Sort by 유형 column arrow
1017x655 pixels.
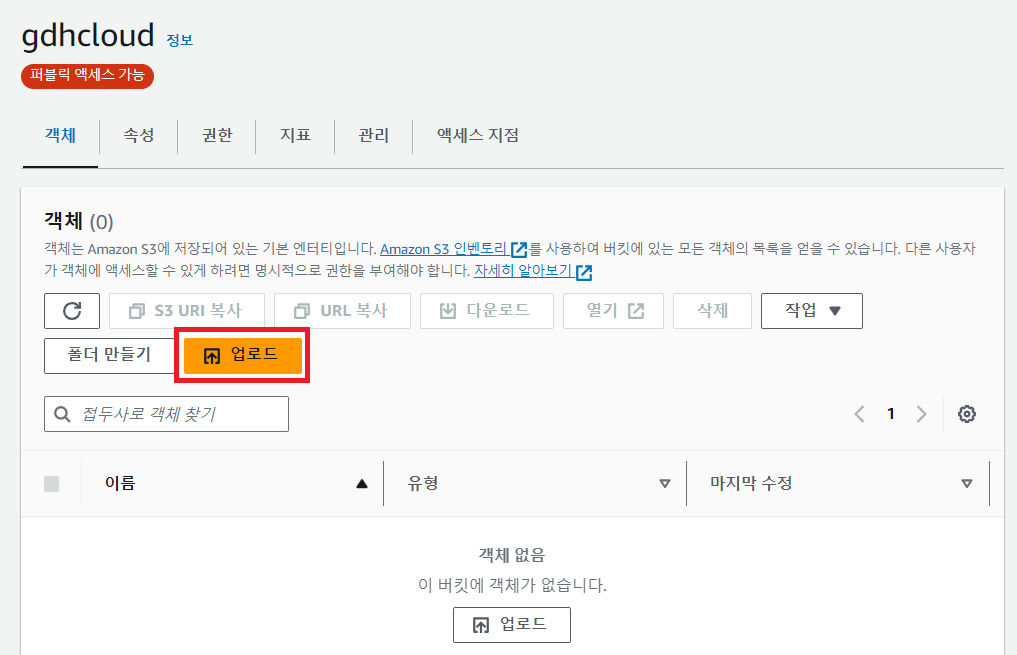(664, 483)
